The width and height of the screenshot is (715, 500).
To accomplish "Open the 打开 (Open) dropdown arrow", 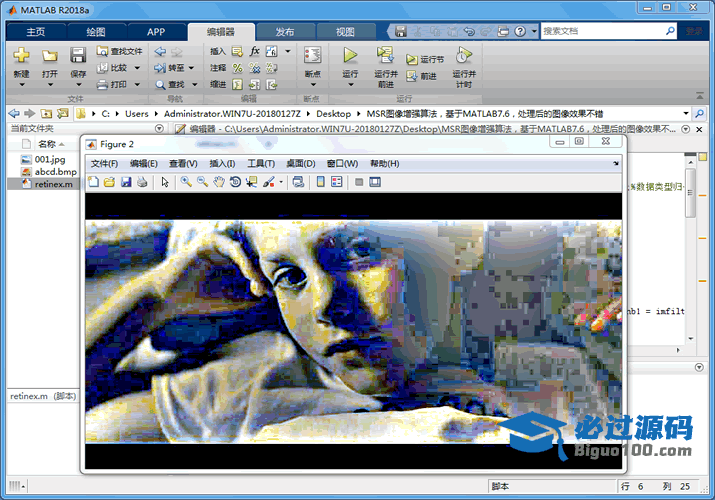I will point(50,85).
